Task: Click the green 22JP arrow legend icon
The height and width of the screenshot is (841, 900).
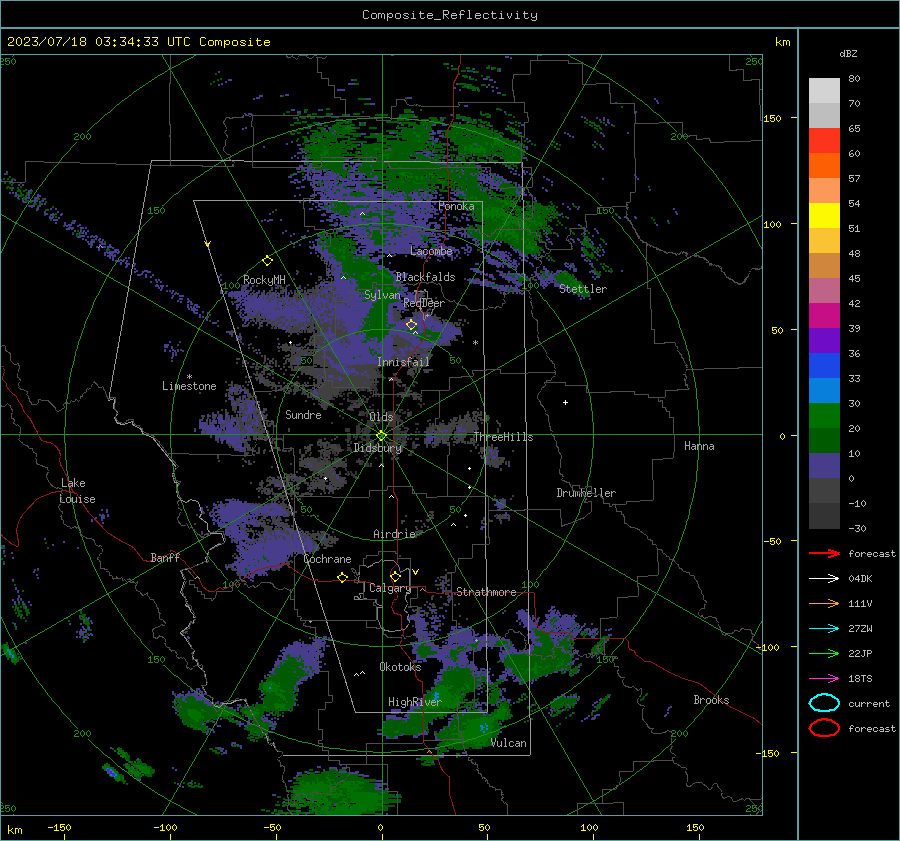Action: point(824,653)
